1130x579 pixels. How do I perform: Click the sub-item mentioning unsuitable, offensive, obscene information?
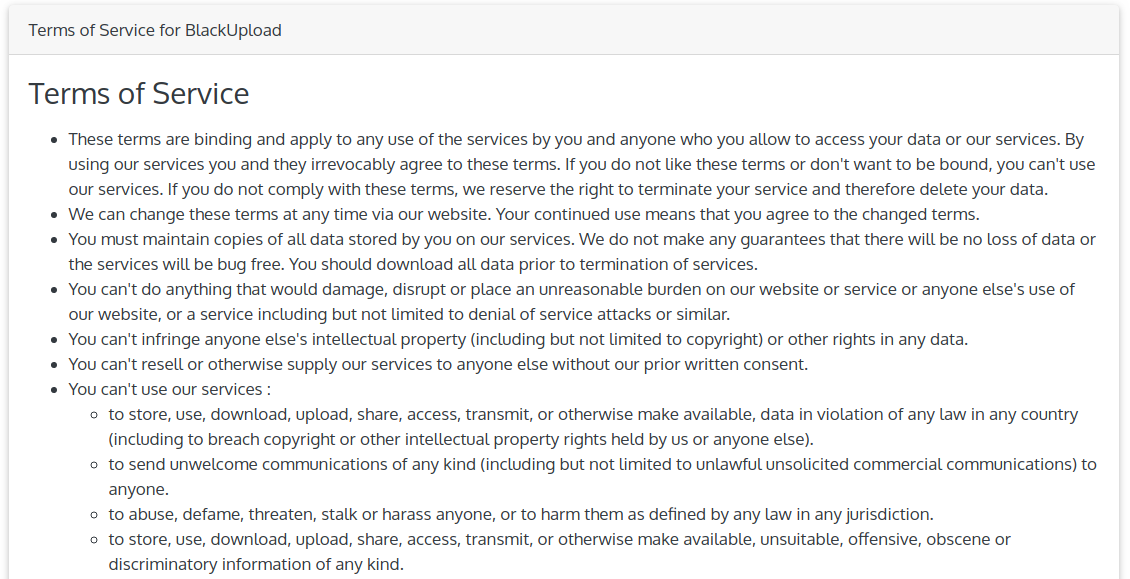[x=558, y=551]
